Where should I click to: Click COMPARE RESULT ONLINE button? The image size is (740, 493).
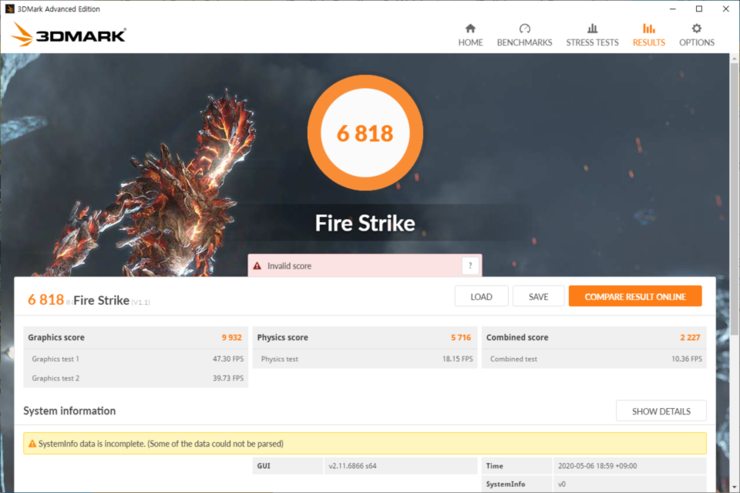point(635,296)
